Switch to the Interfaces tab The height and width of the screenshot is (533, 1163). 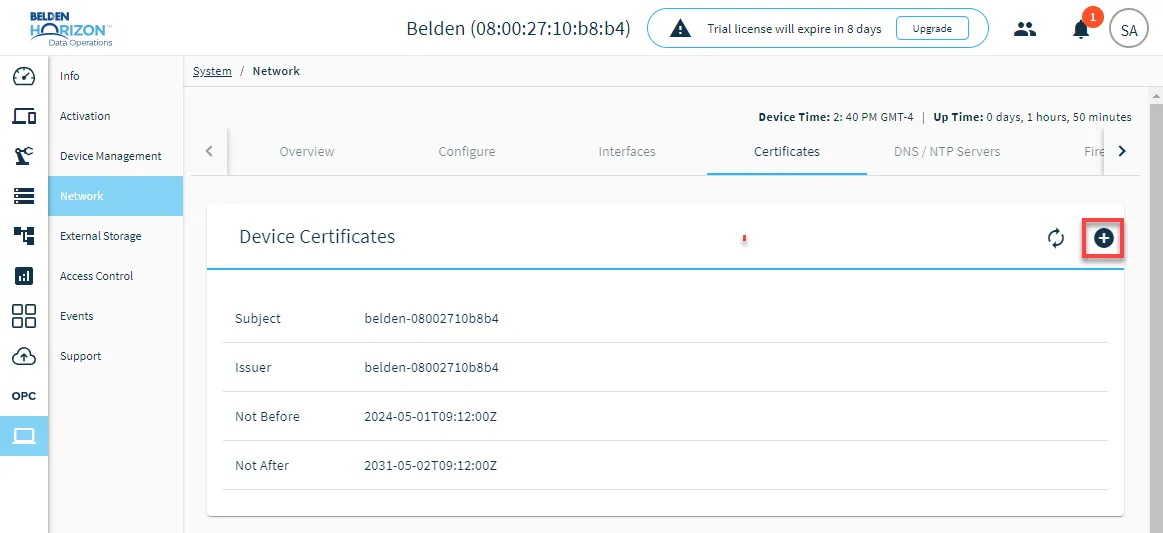pos(627,151)
